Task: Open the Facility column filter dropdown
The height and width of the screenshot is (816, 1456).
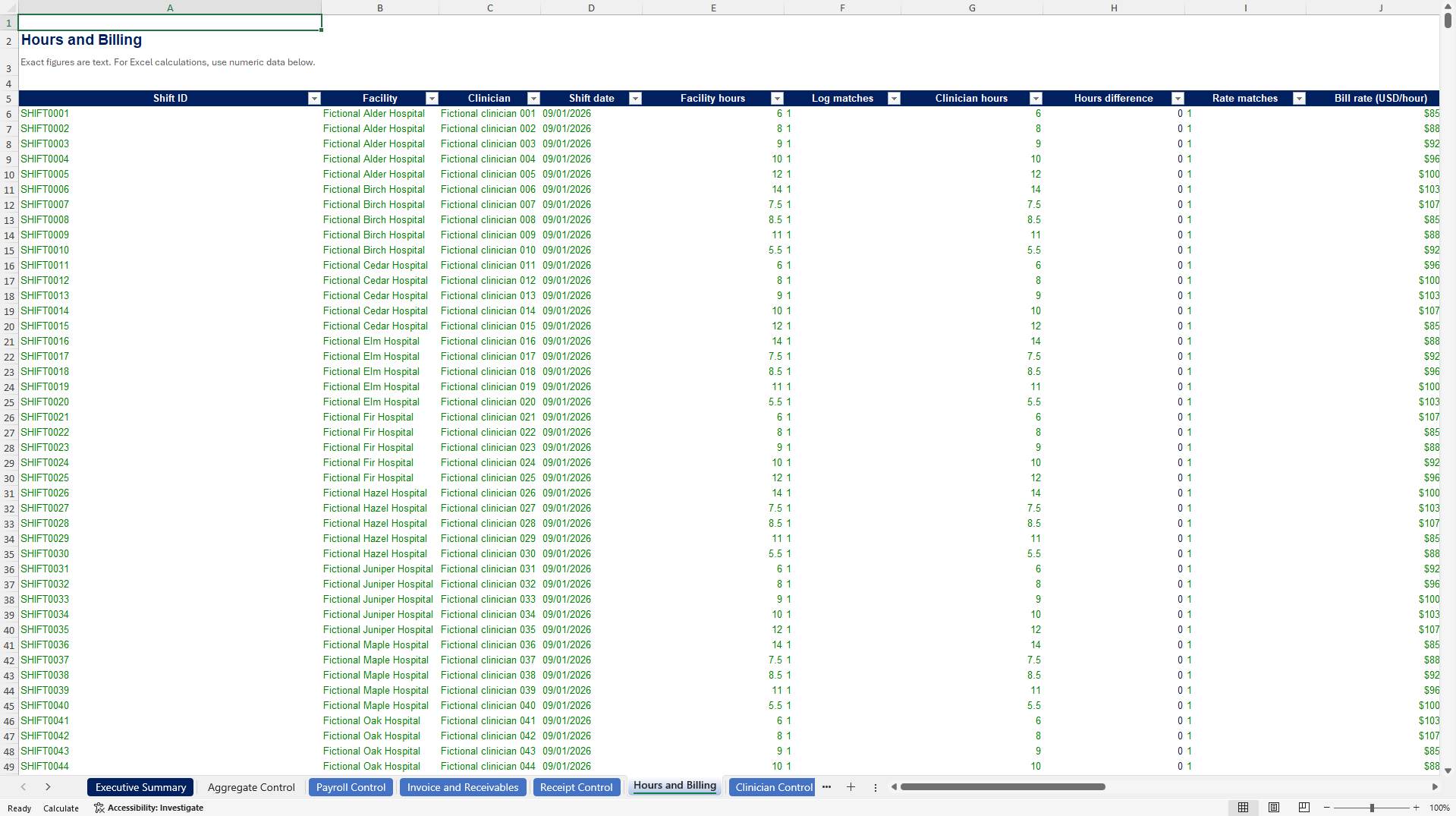Action: [432, 99]
